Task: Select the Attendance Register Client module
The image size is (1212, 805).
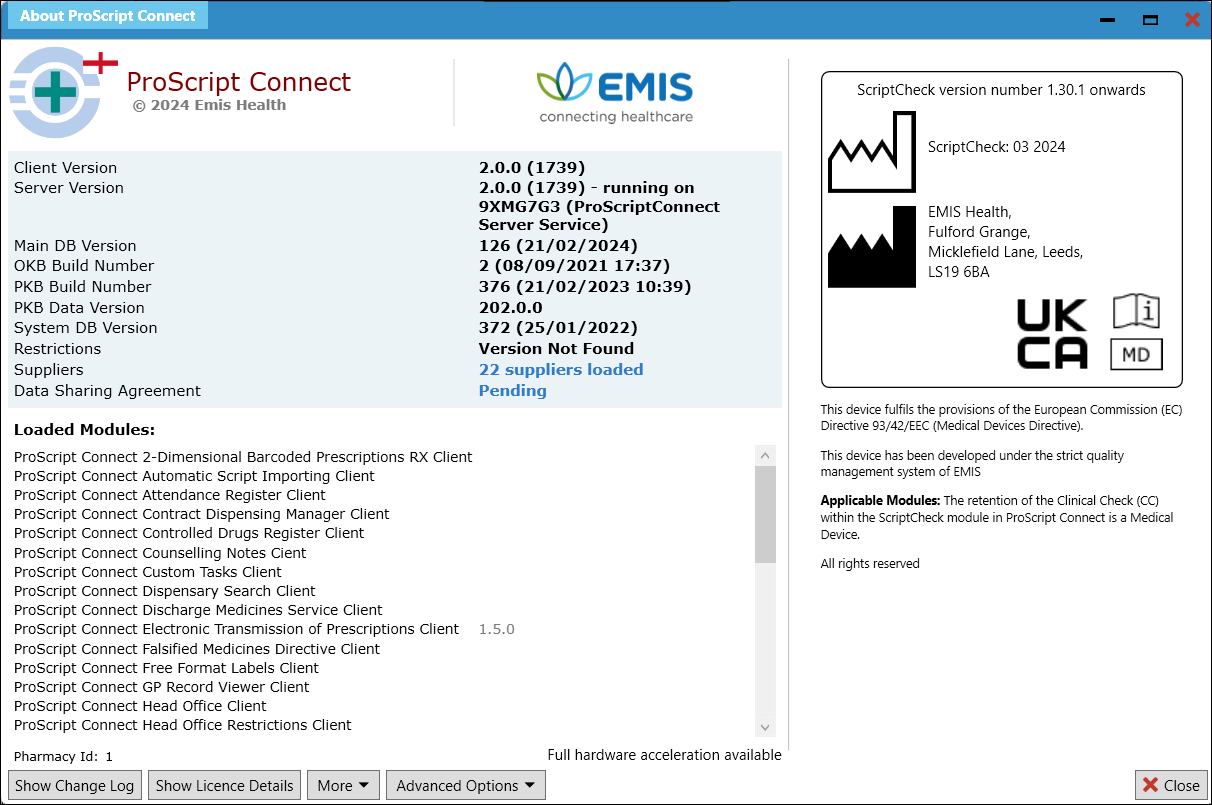Action: [170, 495]
